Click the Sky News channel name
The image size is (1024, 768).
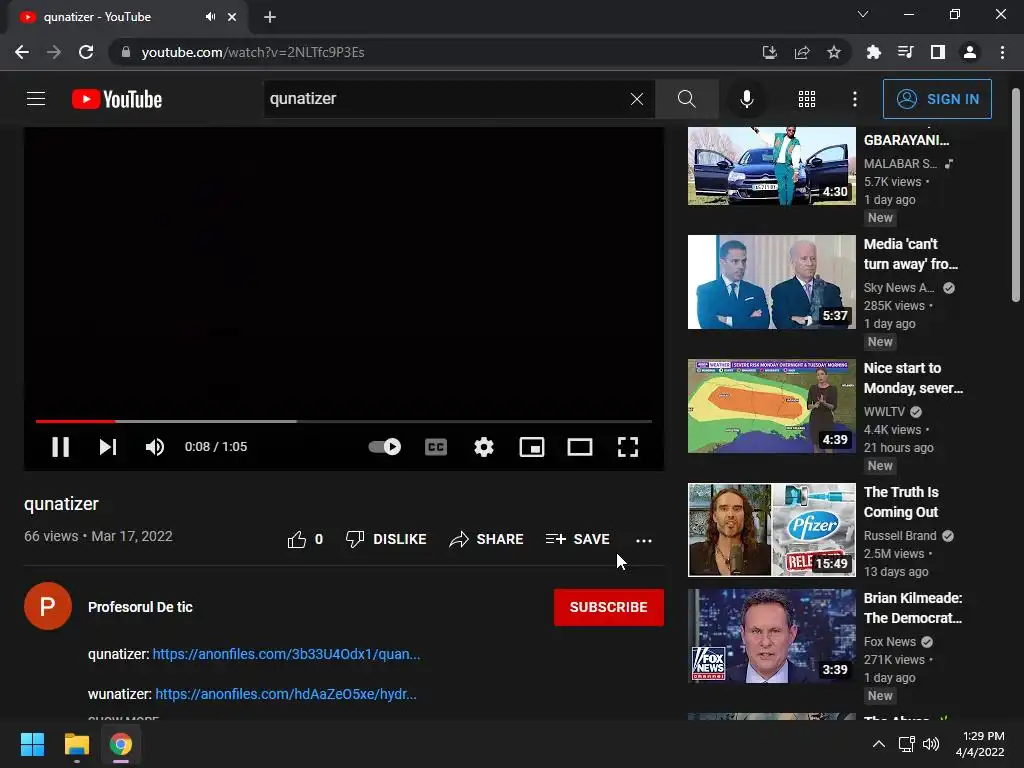click(x=899, y=287)
